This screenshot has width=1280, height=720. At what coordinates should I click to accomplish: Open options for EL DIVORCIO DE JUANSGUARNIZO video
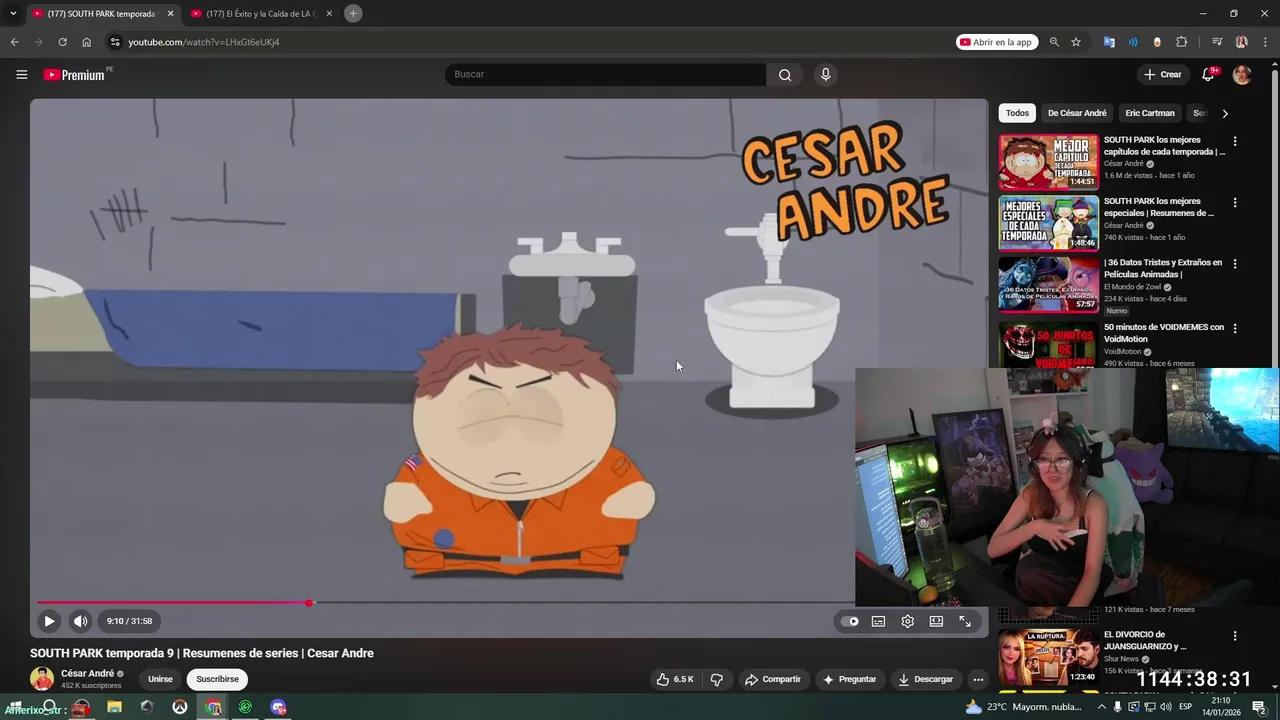[1235, 636]
